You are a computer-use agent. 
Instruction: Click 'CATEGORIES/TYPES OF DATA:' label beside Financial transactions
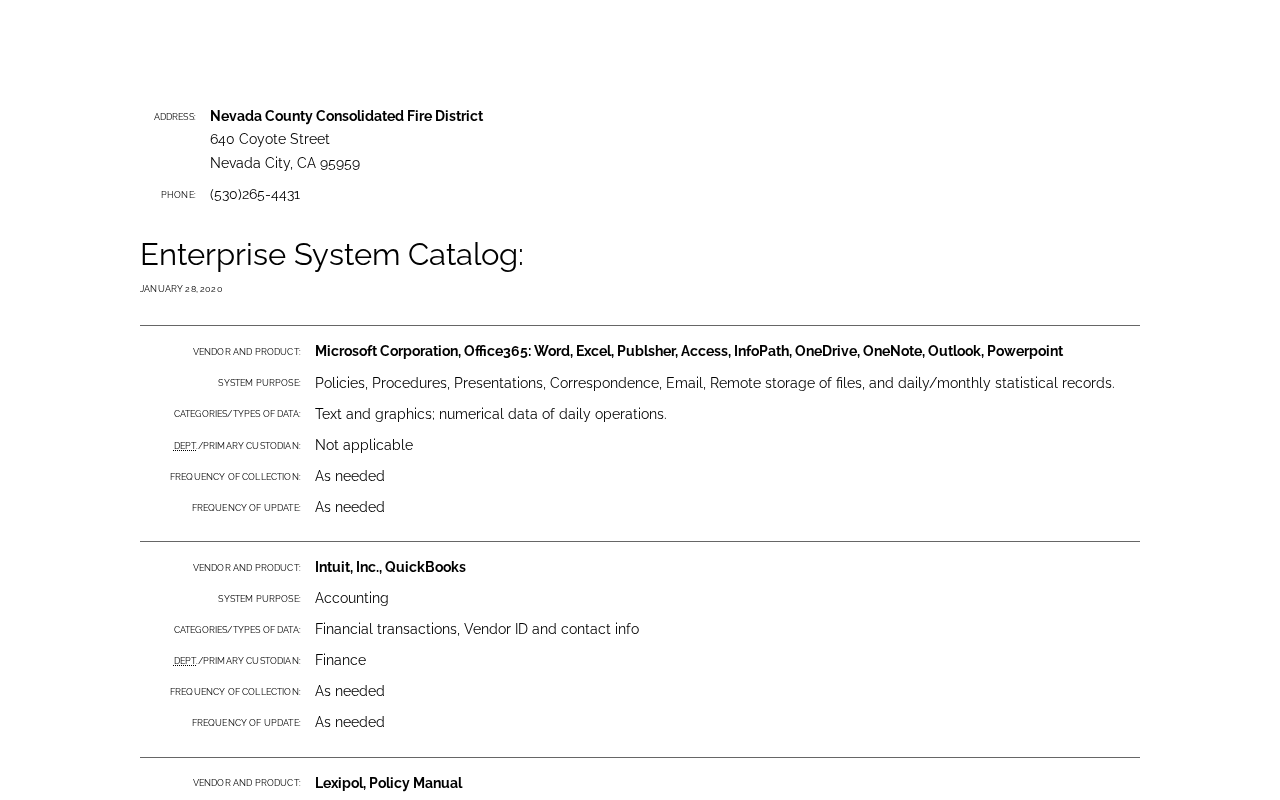(x=237, y=630)
